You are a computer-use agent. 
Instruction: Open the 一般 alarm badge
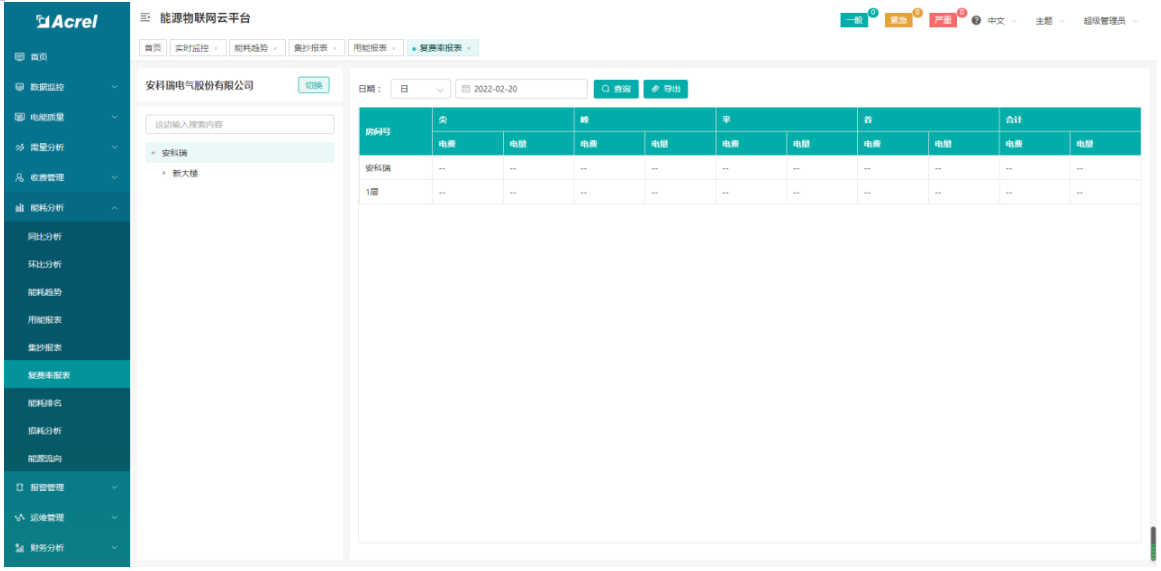coord(854,21)
